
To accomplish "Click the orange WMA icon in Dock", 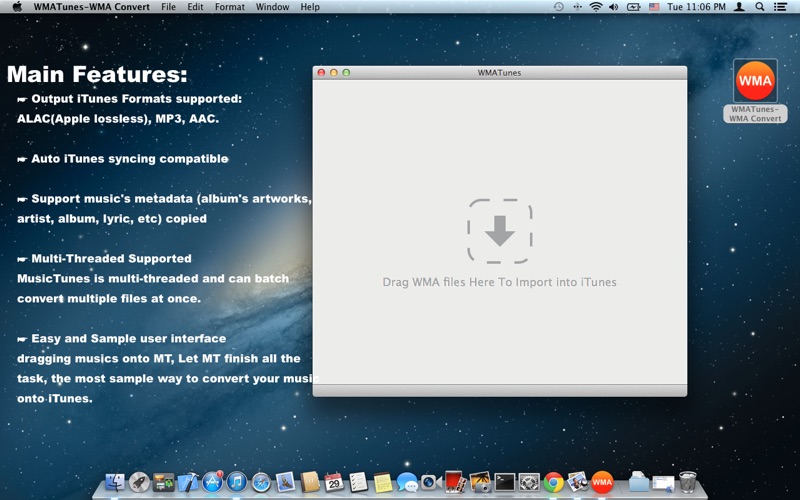I will click(x=602, y=482).
